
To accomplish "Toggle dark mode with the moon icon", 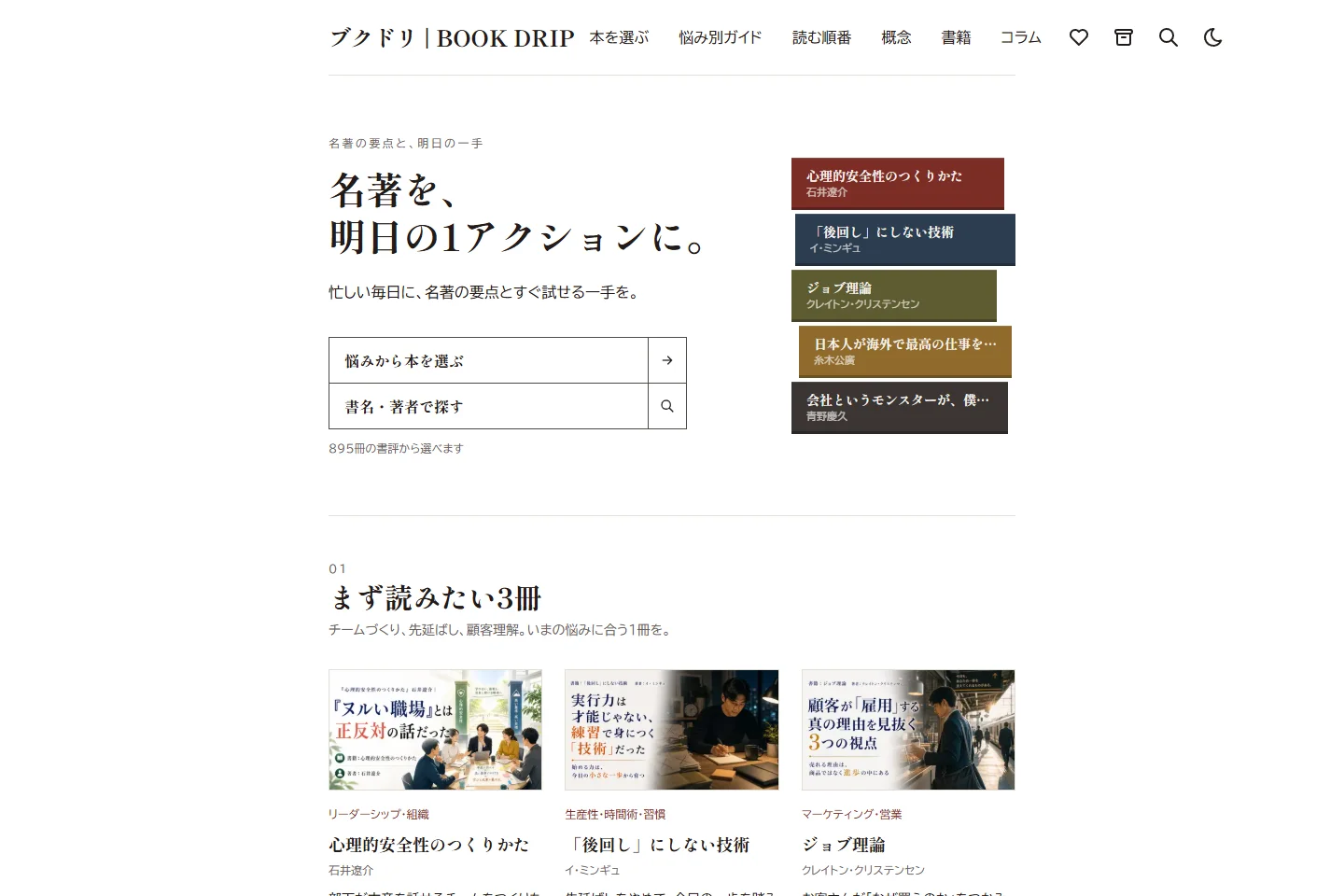I will coord(1213,37).
